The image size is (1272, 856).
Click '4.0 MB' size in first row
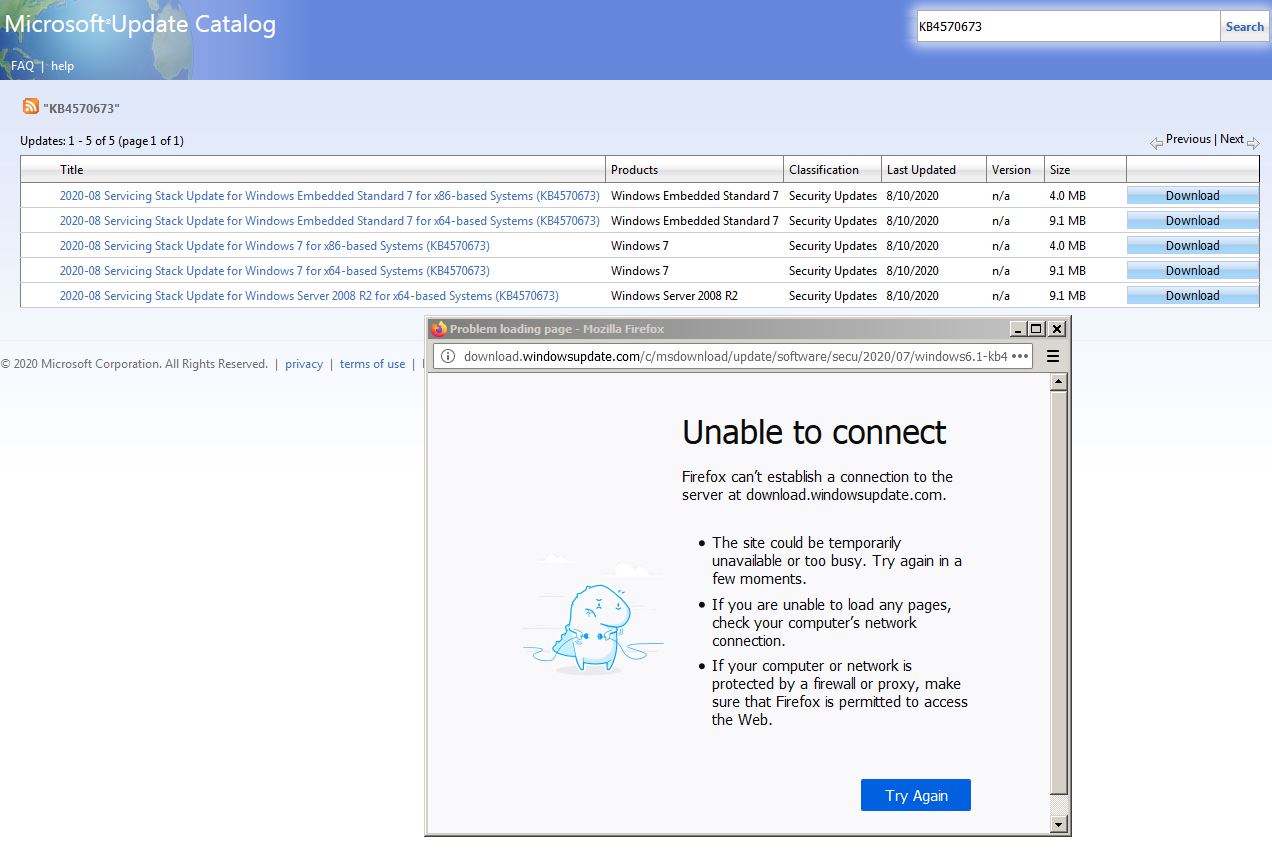[1067, 196]
